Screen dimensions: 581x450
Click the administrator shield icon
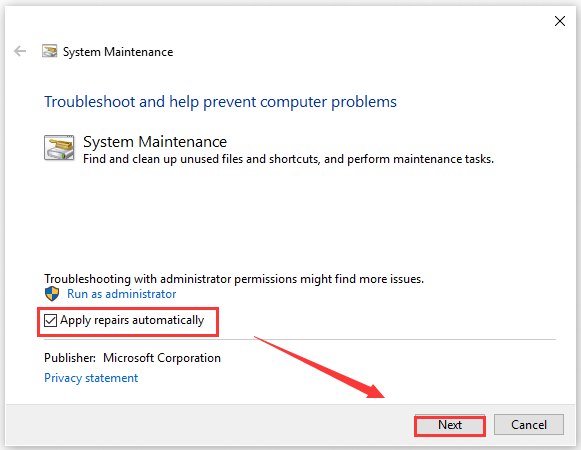[52, 294]
